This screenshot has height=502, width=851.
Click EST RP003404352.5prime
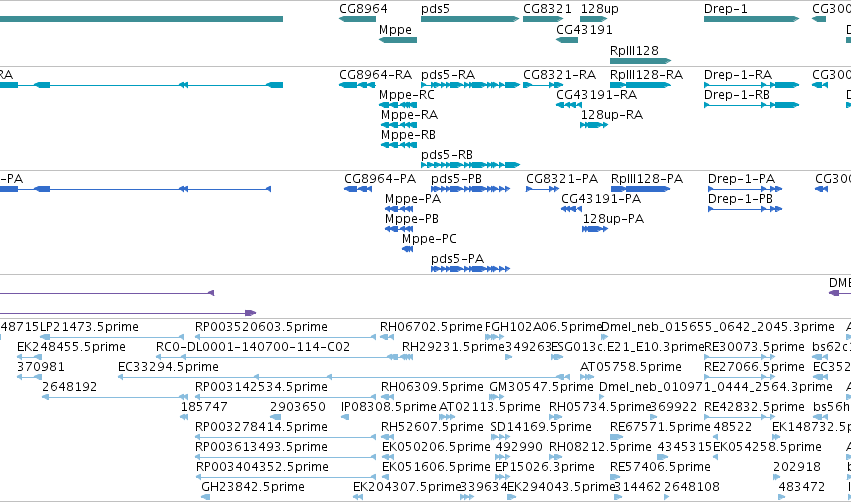262,467
